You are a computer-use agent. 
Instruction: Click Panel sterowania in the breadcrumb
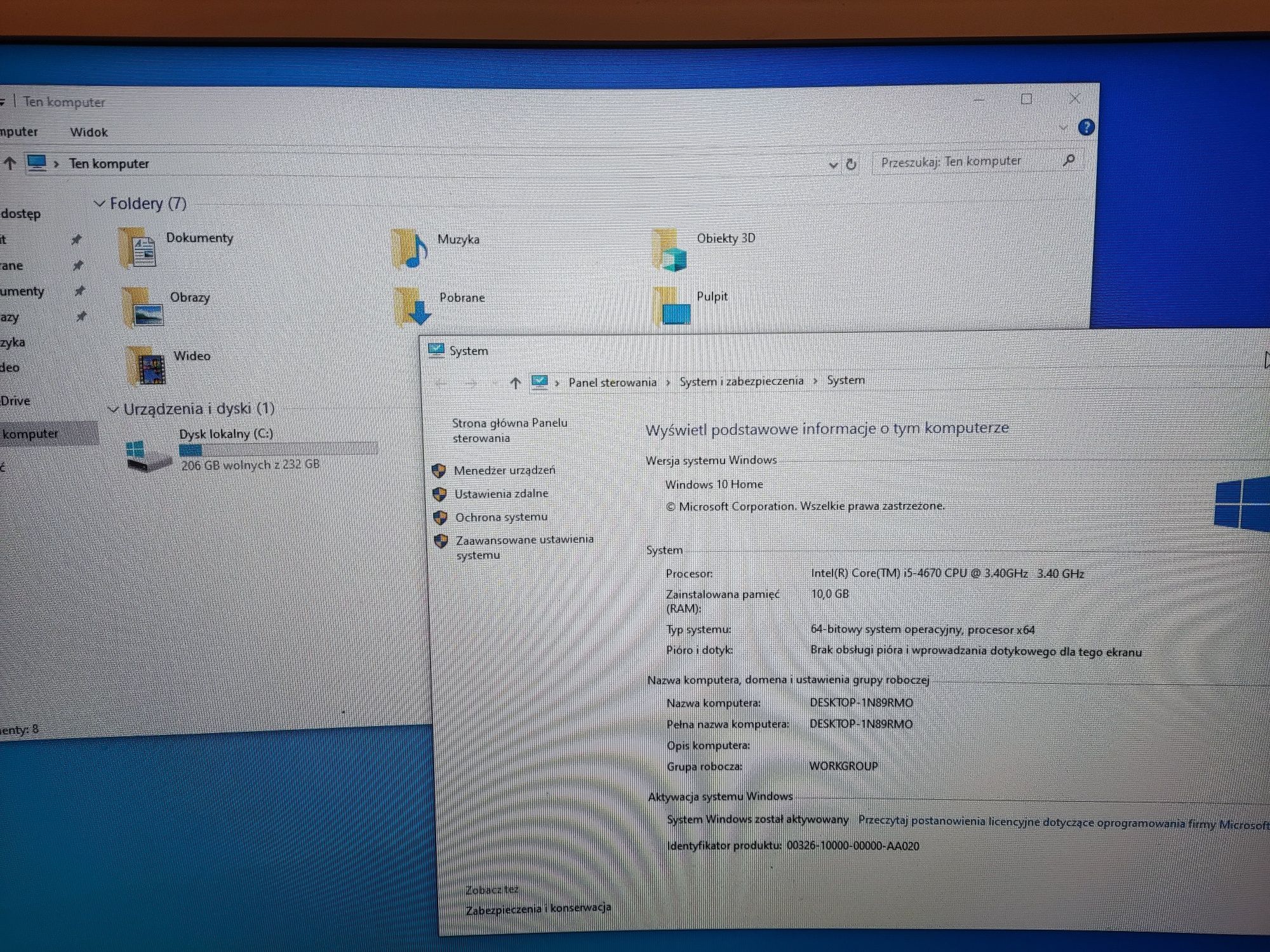[x=612, y=382]
